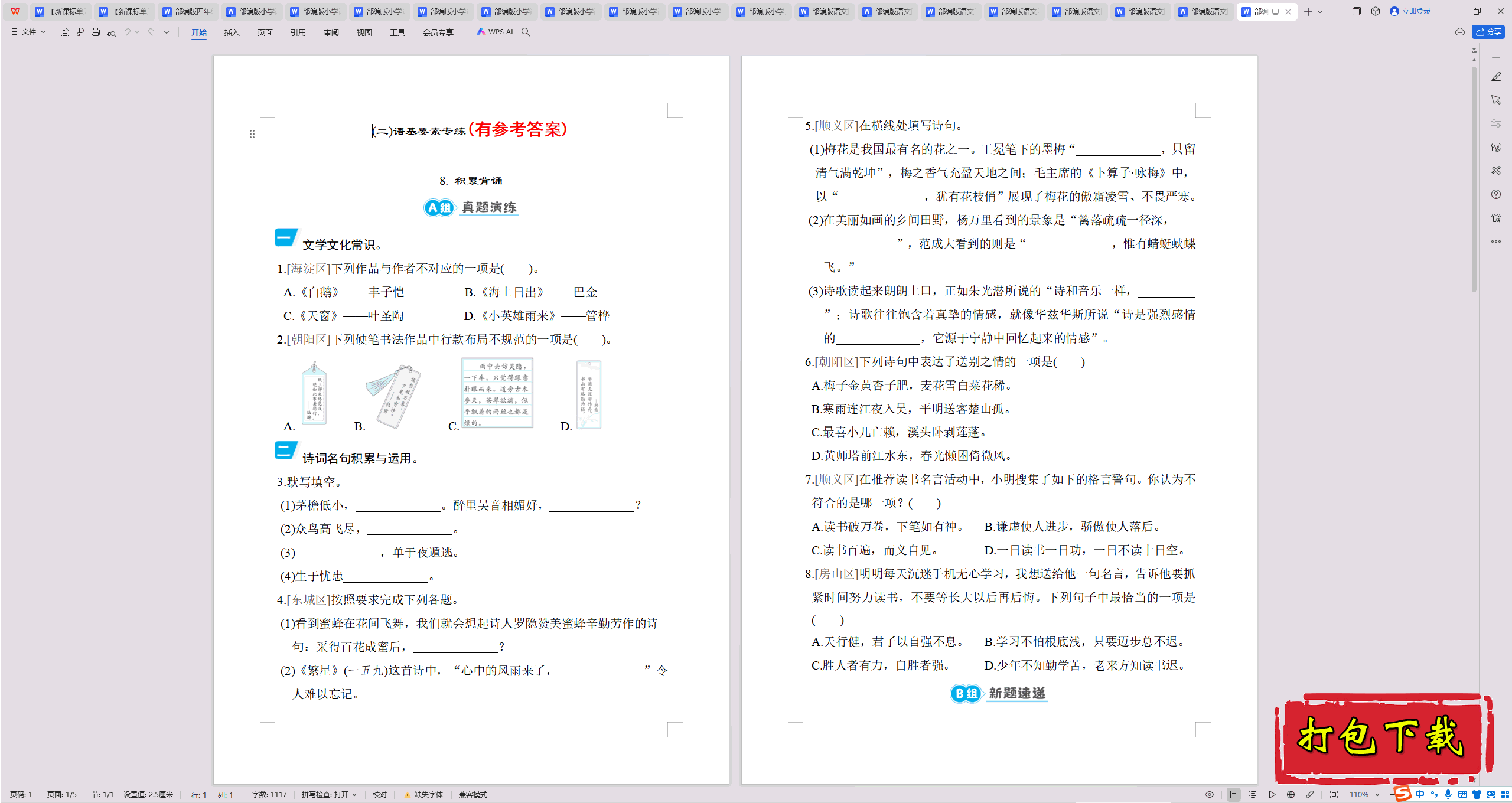Click the blue 分享 share button
Viewport: 1512px width, 803px height.
pos(1488,32)
